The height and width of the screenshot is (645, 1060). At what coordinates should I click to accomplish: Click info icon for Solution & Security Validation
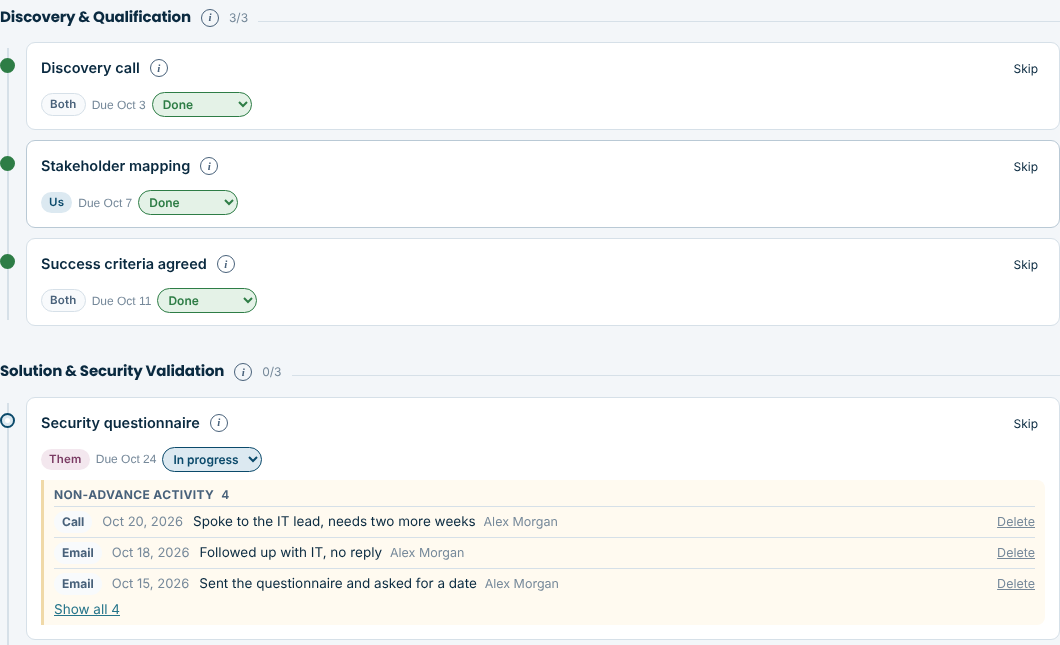click(x=243, y=372)
